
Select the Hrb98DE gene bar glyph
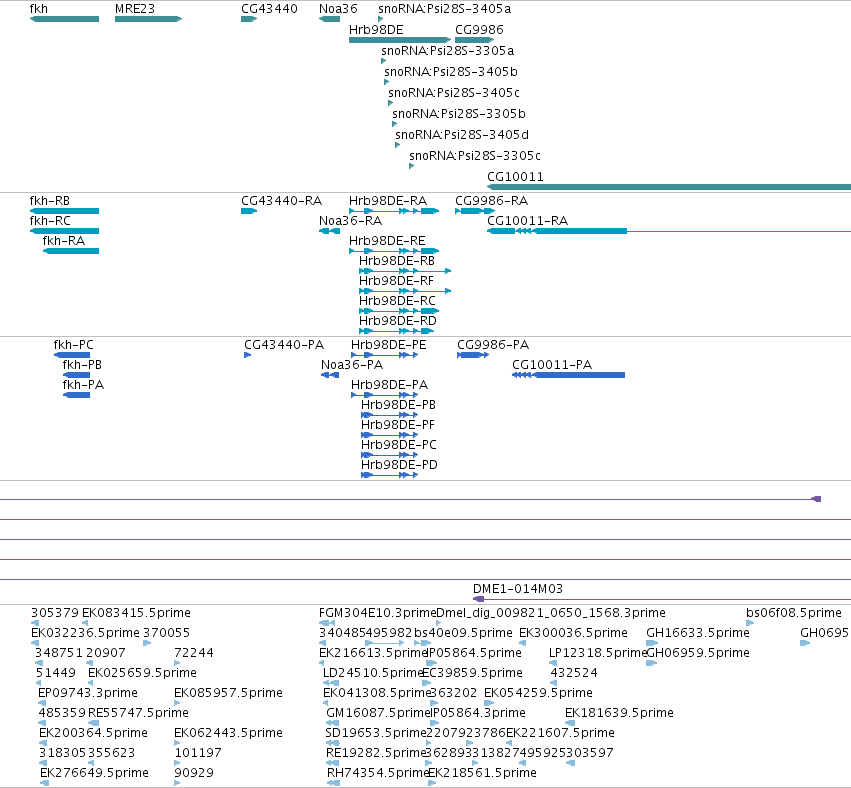(399, 40)
